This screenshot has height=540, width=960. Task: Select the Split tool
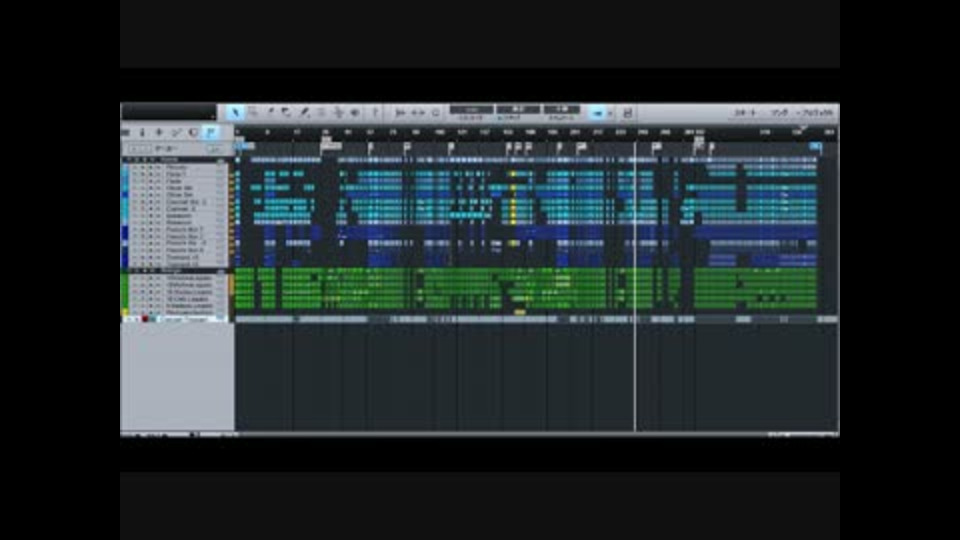(269, 113)
